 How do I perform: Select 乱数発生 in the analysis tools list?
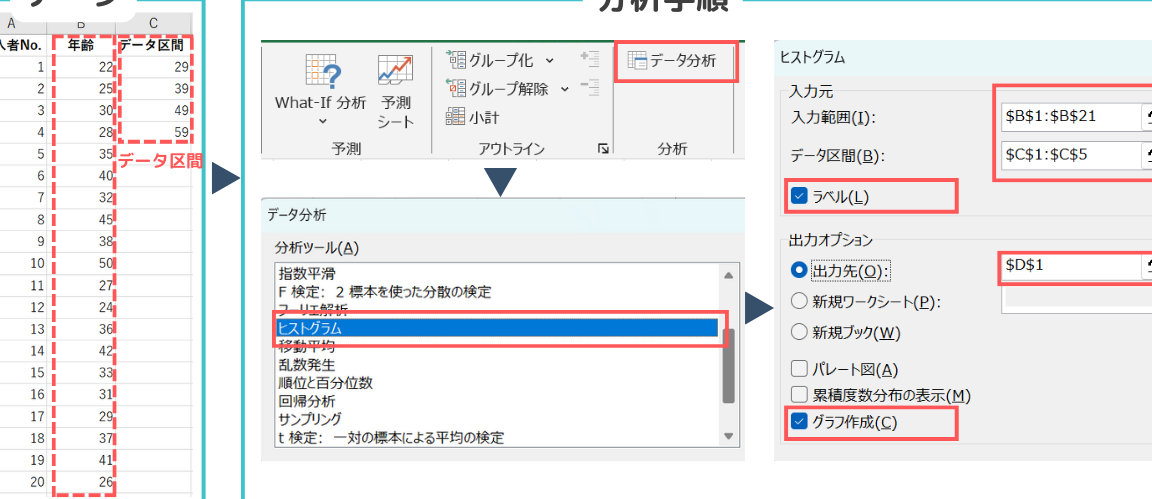tap(497, 365)
